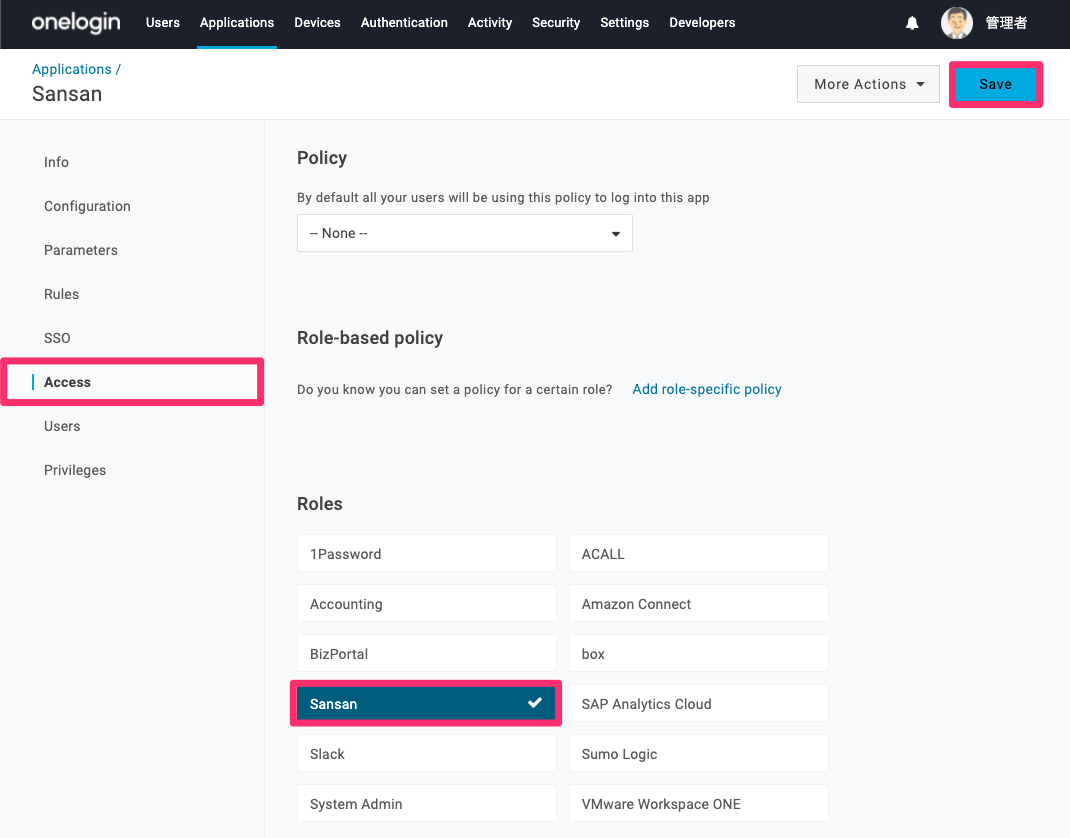Toggle the box role
1070x838 pixels.
[x=699, y=653]
